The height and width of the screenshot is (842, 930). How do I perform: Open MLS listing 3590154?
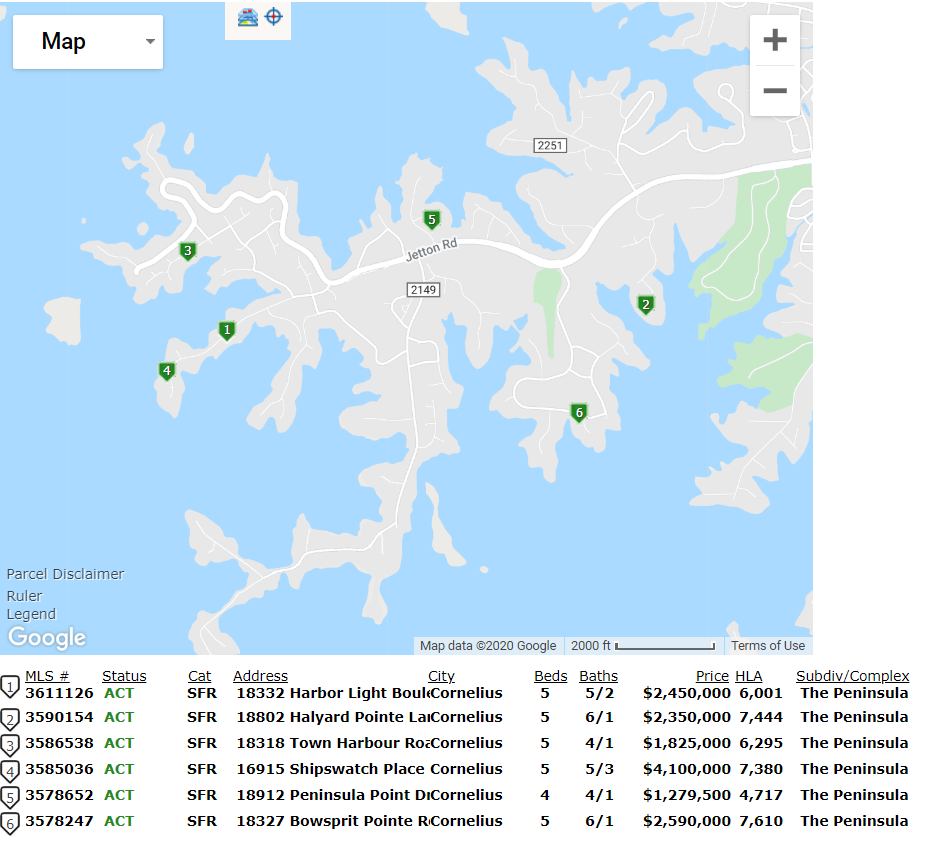coord(59,717)
